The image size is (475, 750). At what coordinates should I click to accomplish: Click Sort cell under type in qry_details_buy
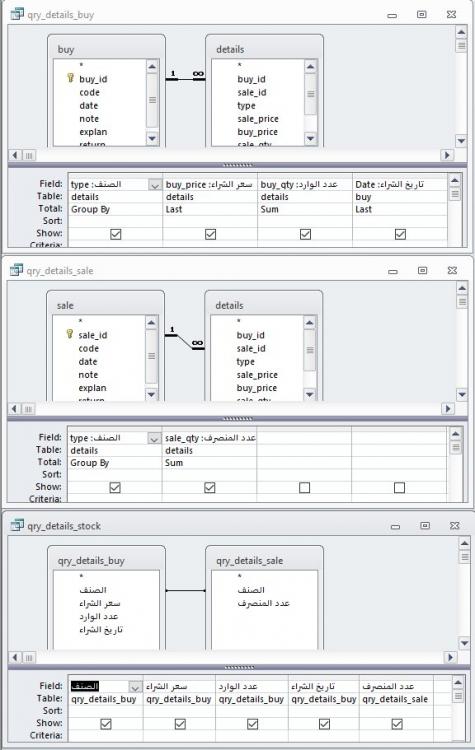click(115, 221)
